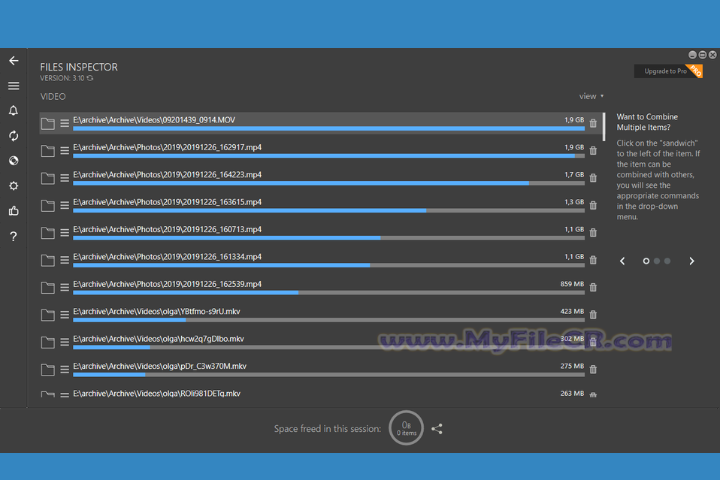Delete 20191226_164223.mp4 with trash icon
Screen dimensions: 720x480
click(x=593, y=178)
